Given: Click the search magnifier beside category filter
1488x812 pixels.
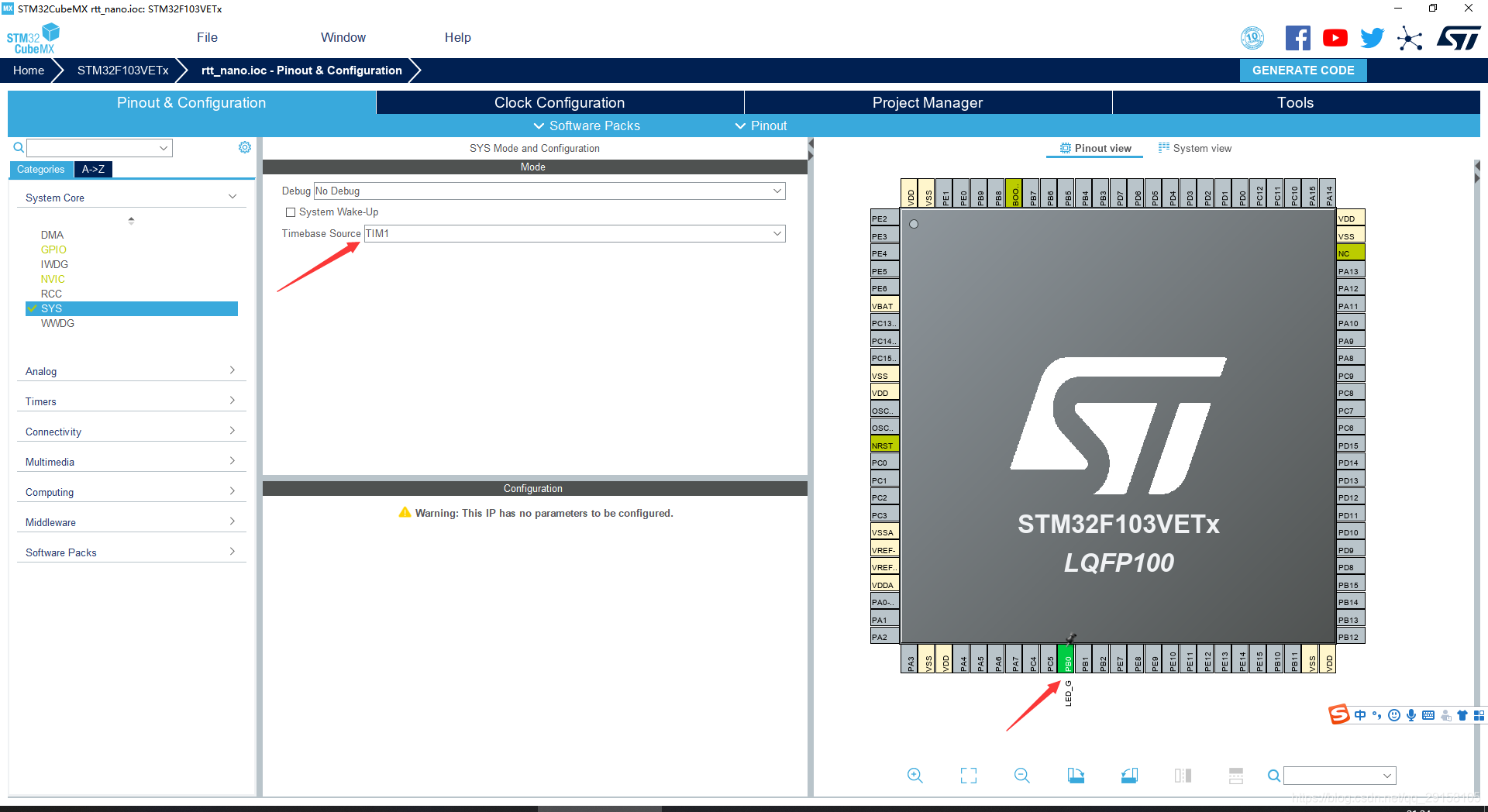Looking at the screenshot, I should (x=19, y=147).
